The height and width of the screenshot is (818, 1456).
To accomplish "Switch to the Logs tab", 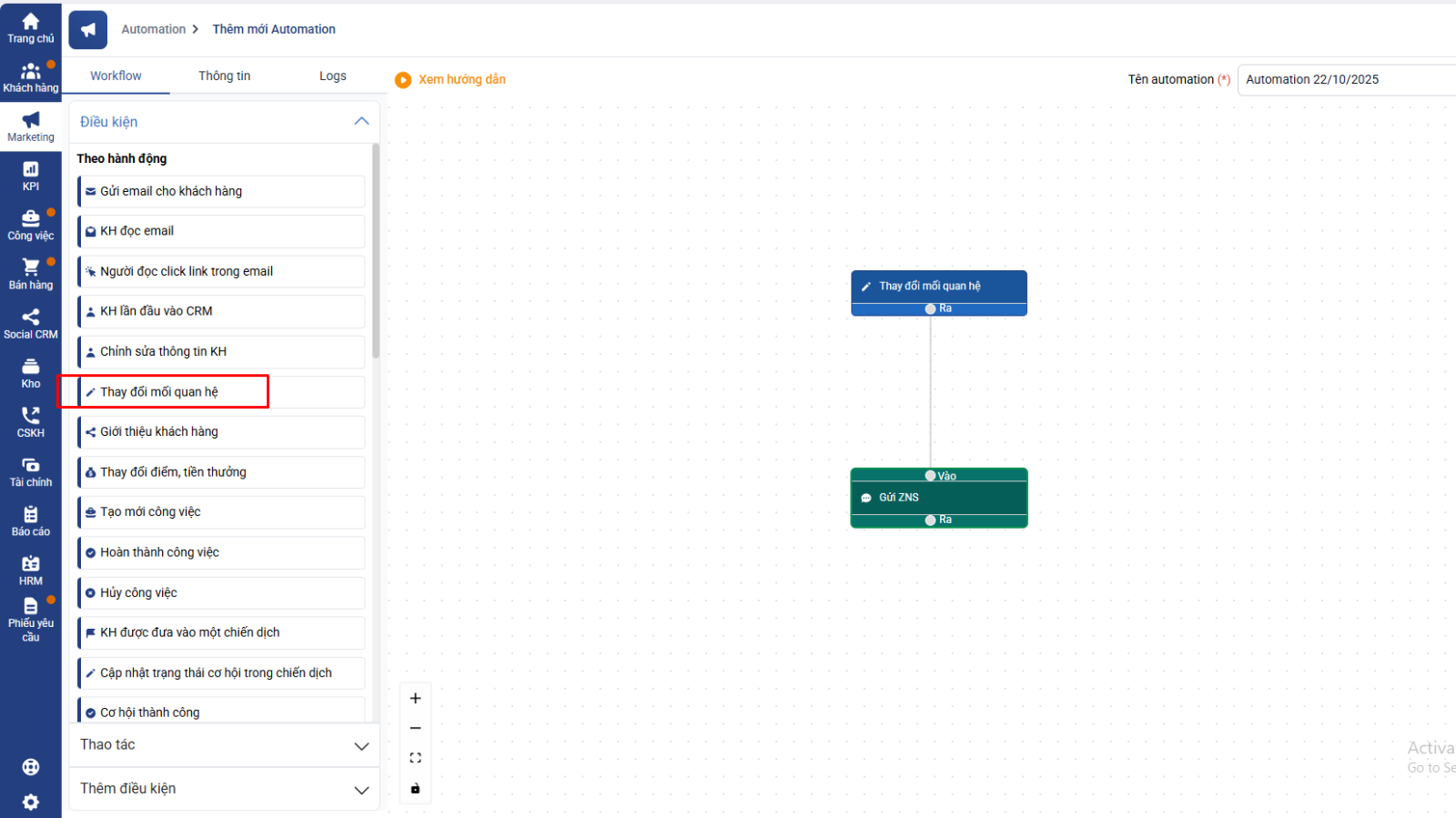I will [x=332, y=76].
